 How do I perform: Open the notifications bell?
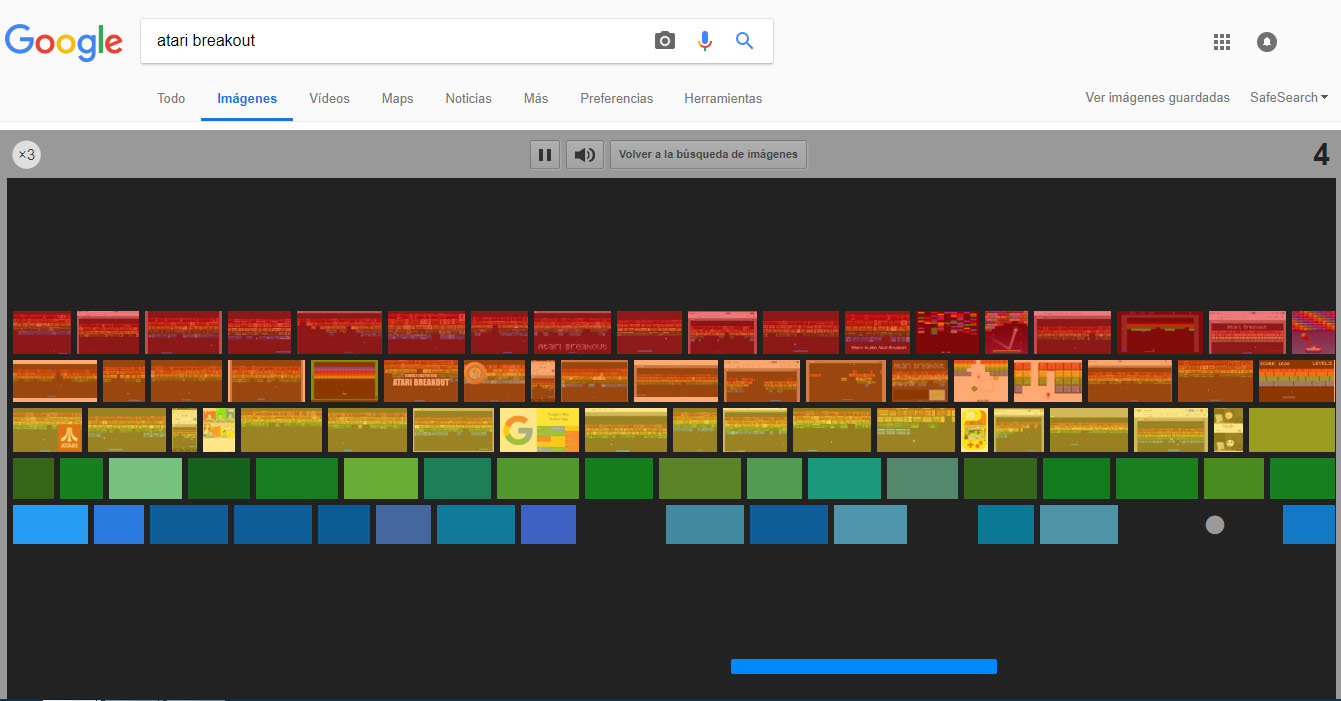click(x=1267, y=42)
